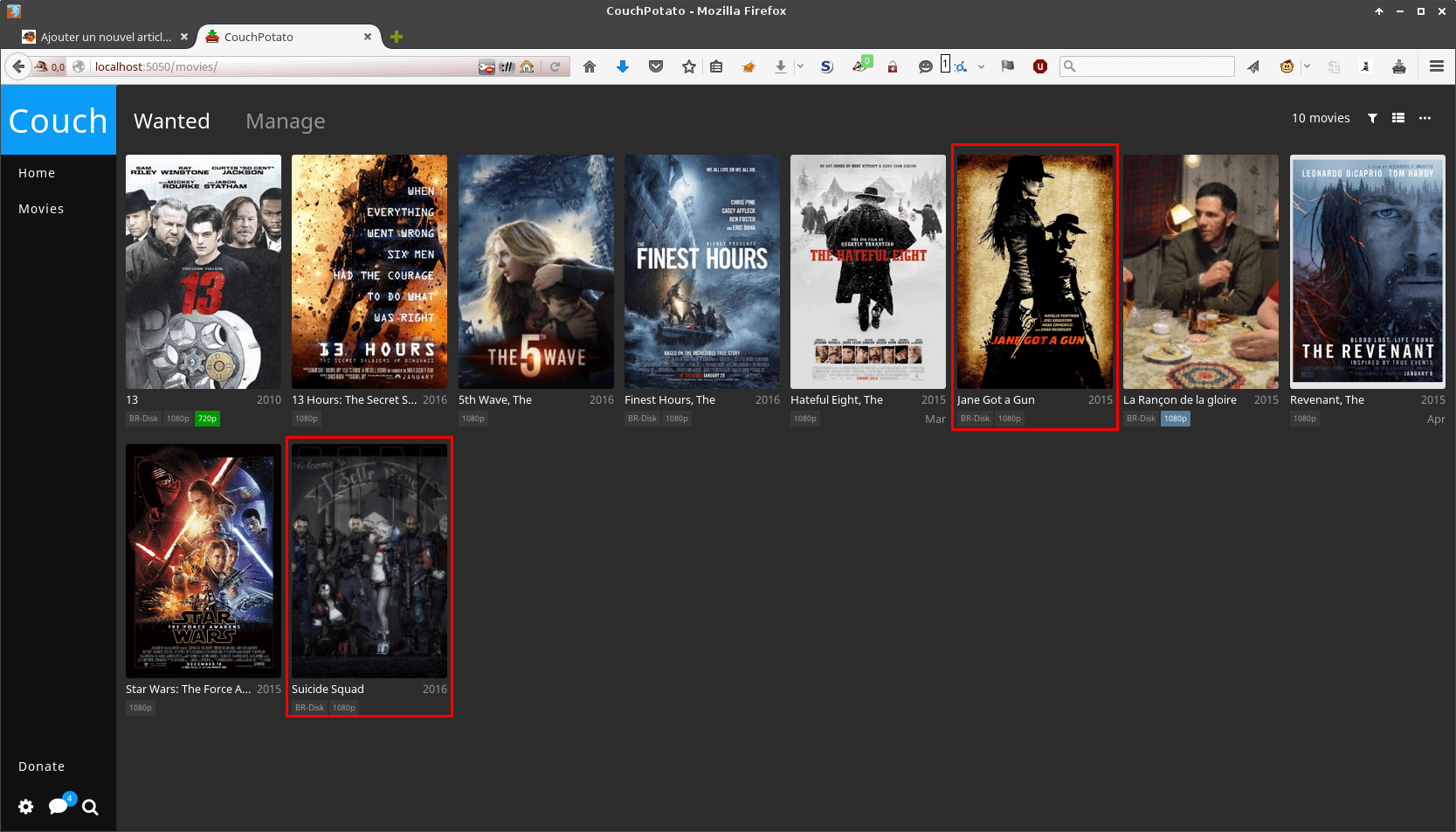Click the red padlock extension icon
Viewport: 1456px width, 832px height.
coord(893,66)
